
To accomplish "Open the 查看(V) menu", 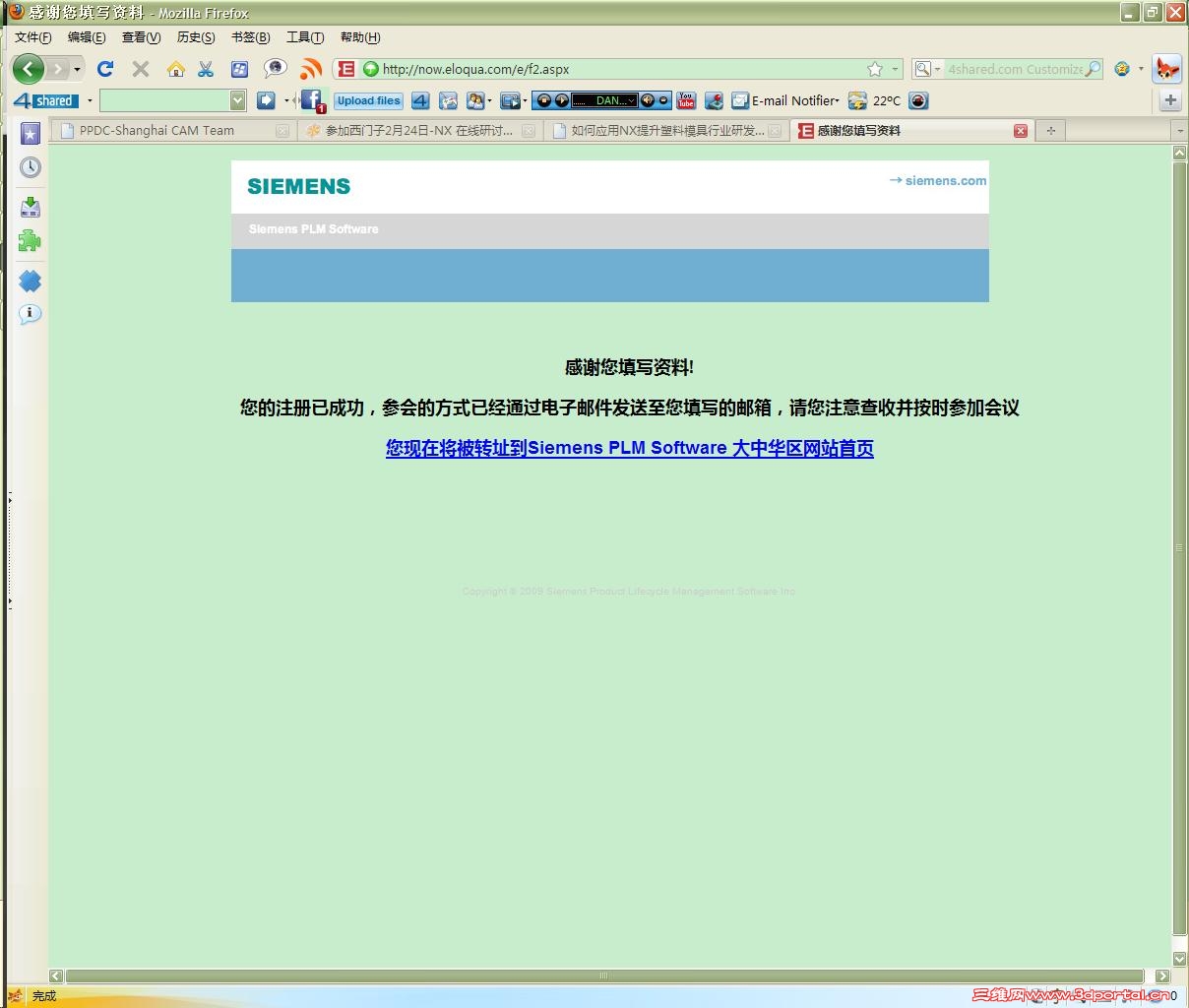I will tap(141, 37).
